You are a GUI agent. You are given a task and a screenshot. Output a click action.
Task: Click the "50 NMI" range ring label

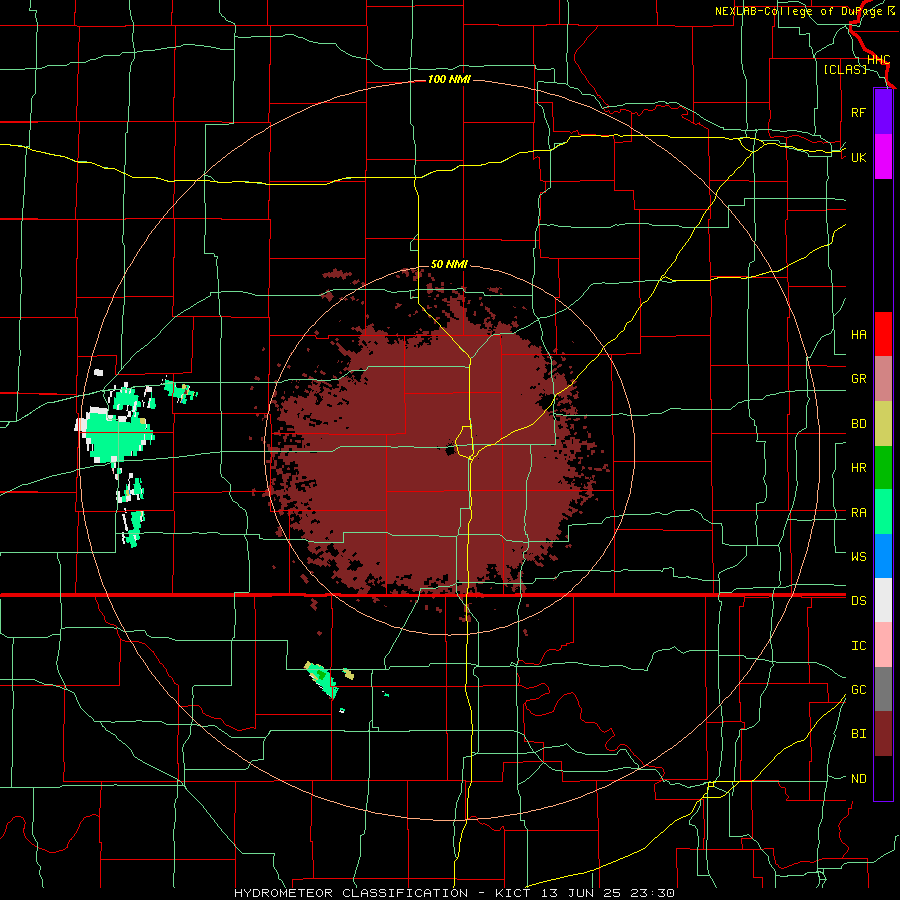[x=449, y=264]
